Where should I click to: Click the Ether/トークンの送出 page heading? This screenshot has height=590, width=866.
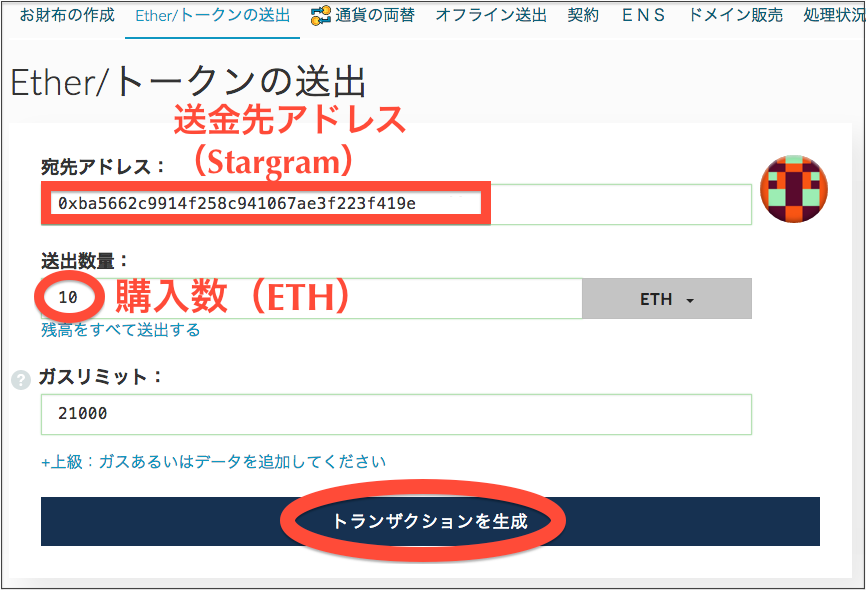[x=188, y=82]
